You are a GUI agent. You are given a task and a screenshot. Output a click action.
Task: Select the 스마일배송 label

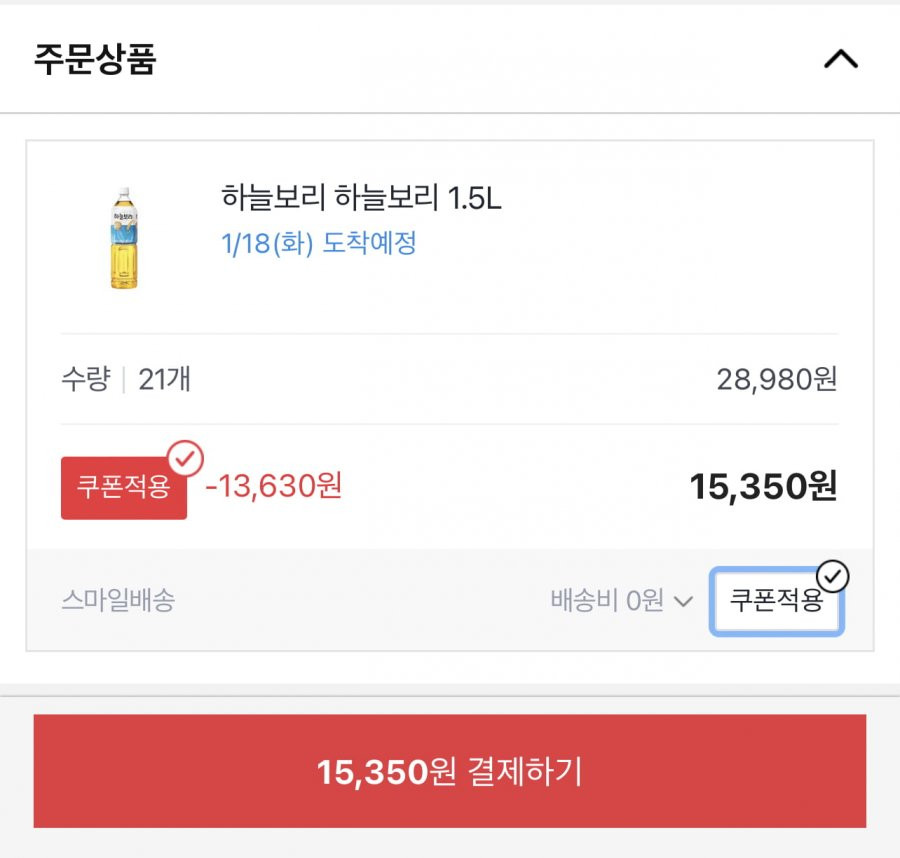click(x=118, y=600)
